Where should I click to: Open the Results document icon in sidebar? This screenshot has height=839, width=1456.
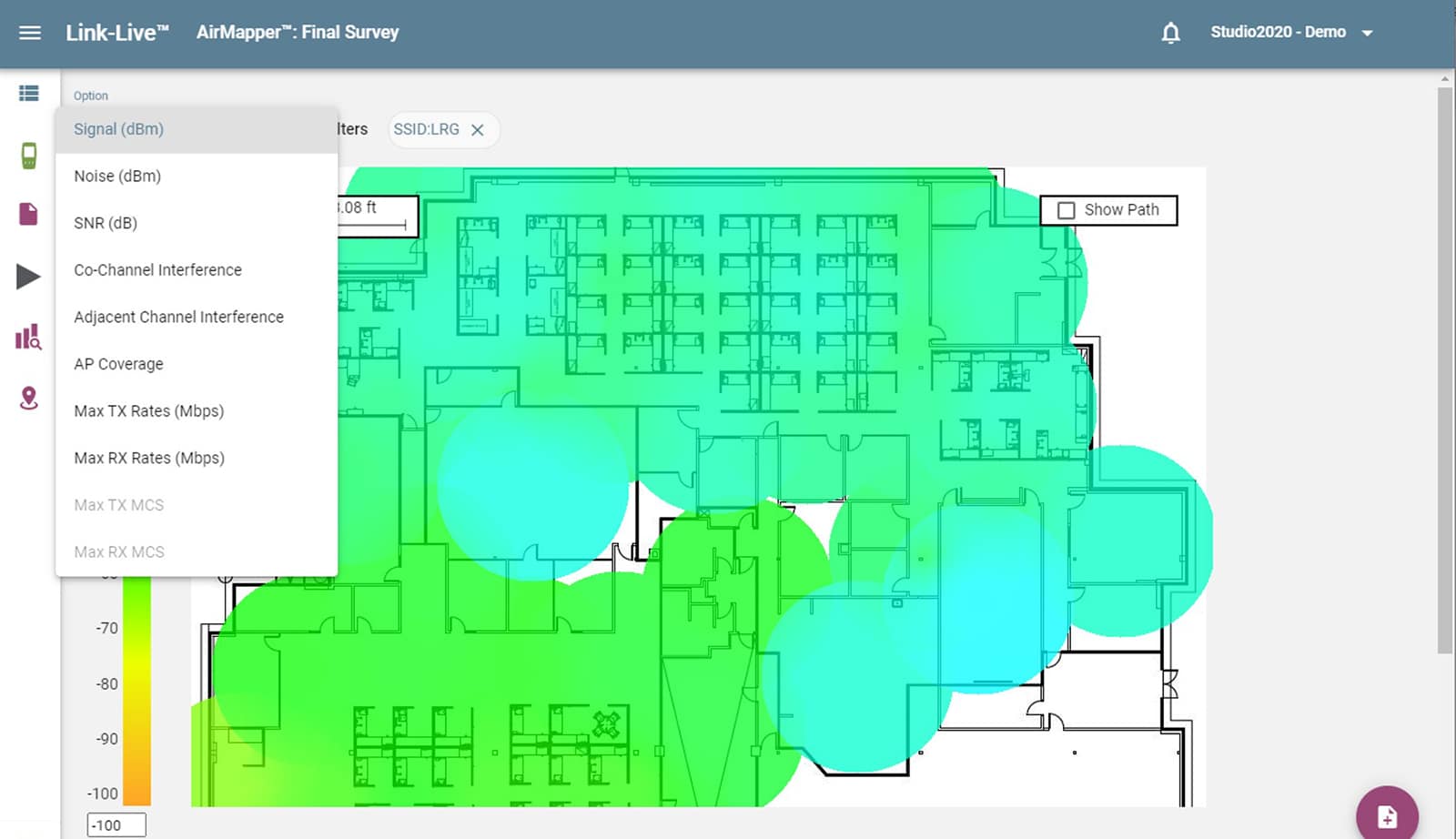coord(27,214)
